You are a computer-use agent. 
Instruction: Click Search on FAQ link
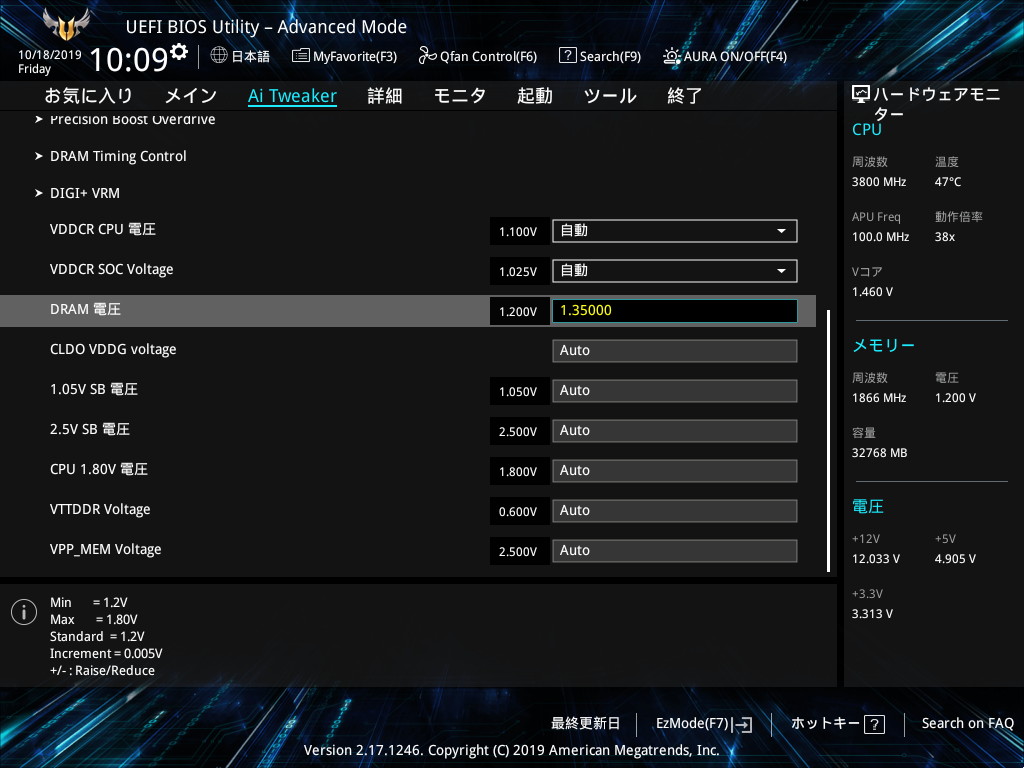(x=967, y=724)
